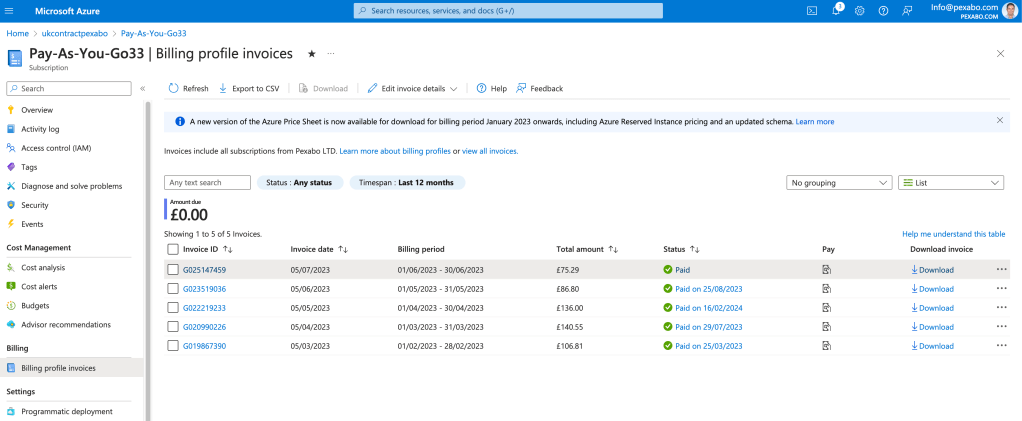Open more options for invoice G023519036
Image resolution: width=1022 pixels, height=421 pixels.
[1001, 289]
